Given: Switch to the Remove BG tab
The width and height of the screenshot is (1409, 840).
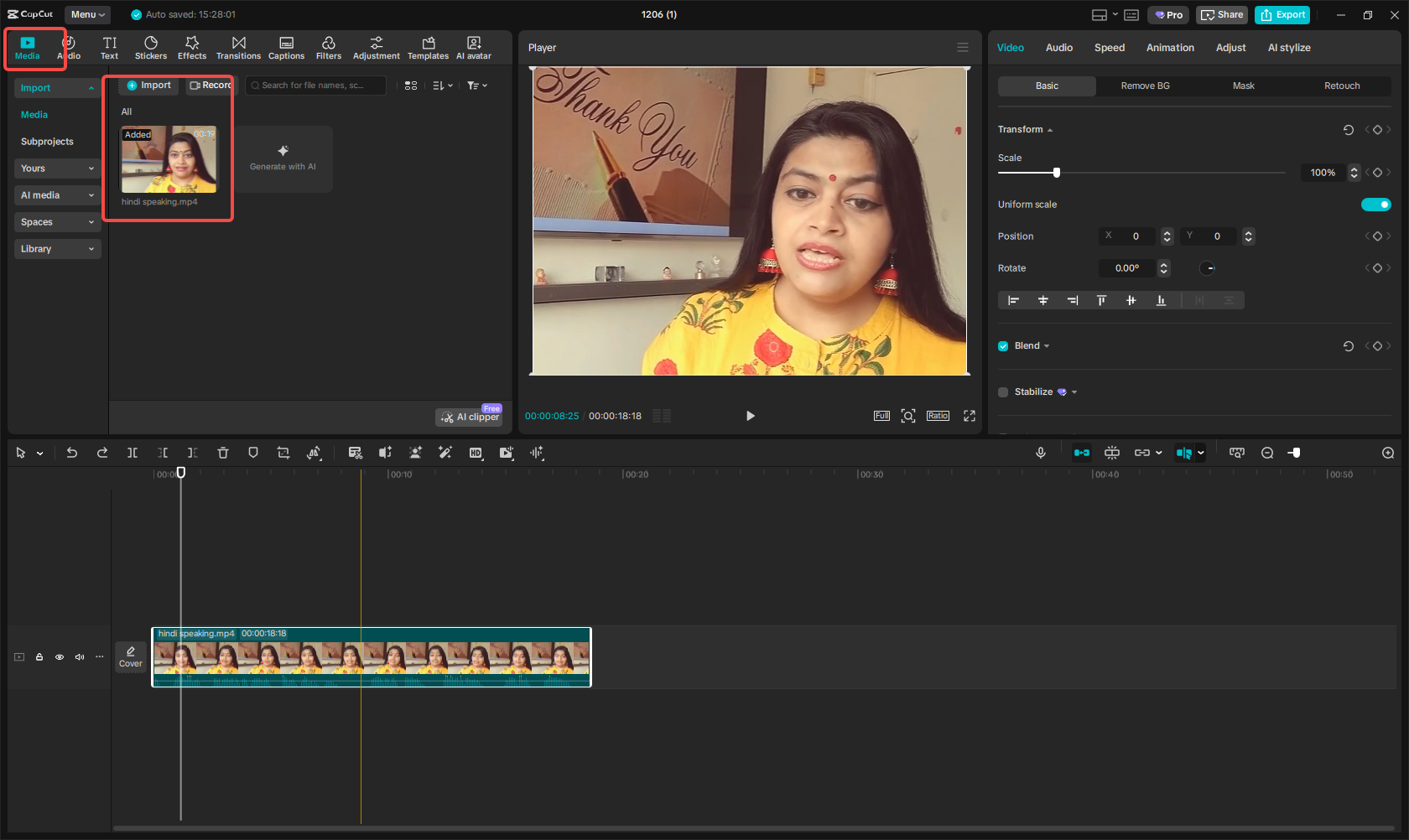Looking at the screenshot, I should pyautogui.click(x=1144, y=86).
